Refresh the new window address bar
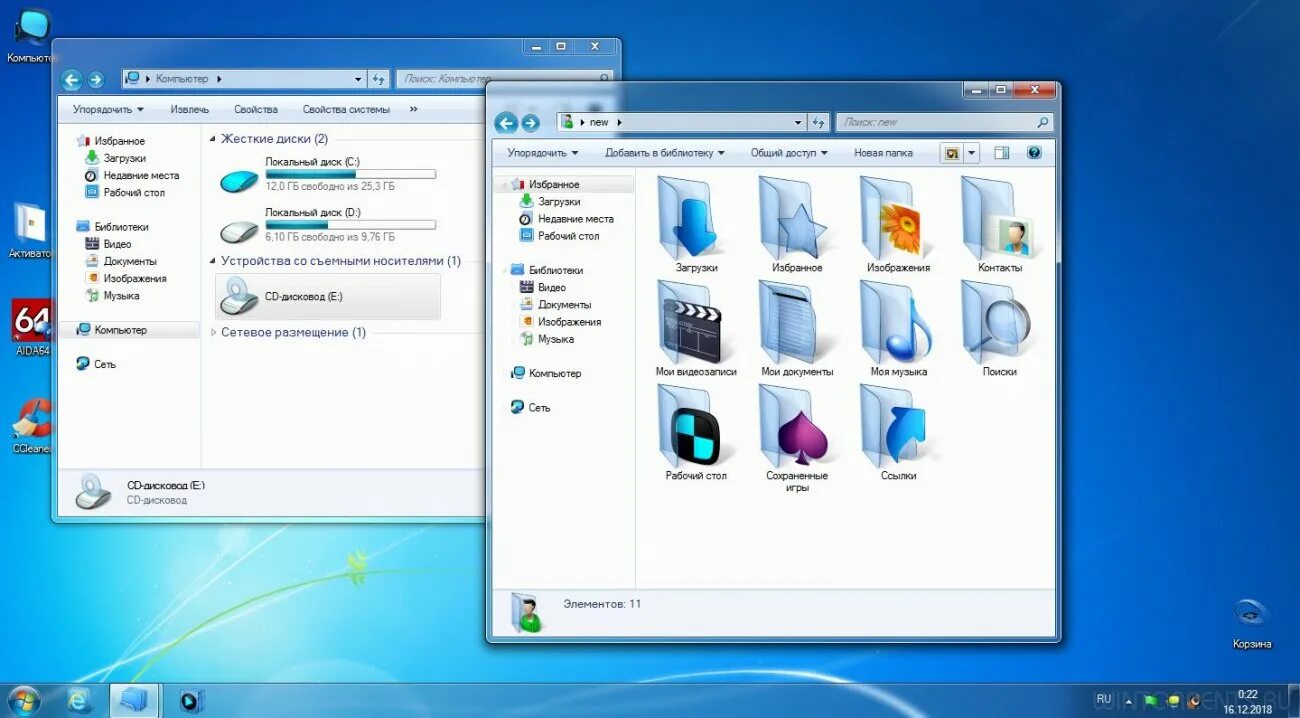 (x=819, y=122)
